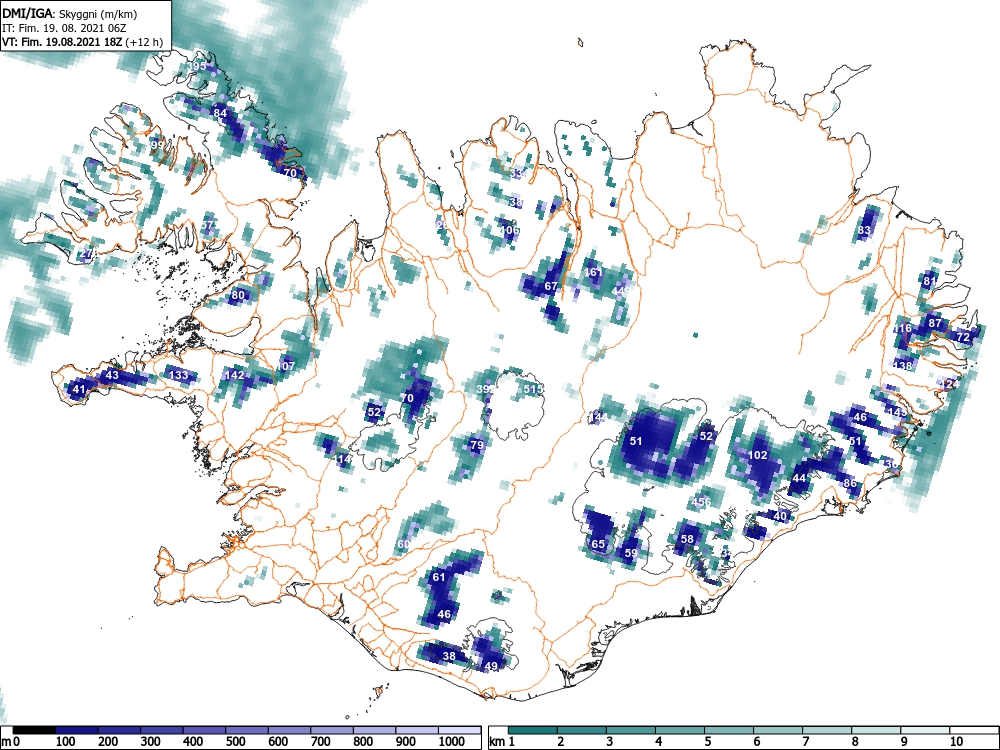The image size is (1000, 750).
Task: Click the 142 visibility value
Action: [x=235, y=375]
